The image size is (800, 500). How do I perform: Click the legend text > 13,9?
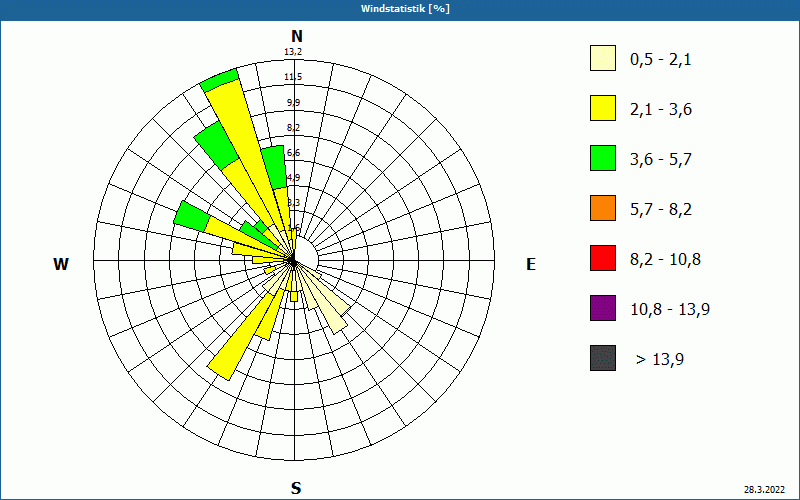[660, 360]
